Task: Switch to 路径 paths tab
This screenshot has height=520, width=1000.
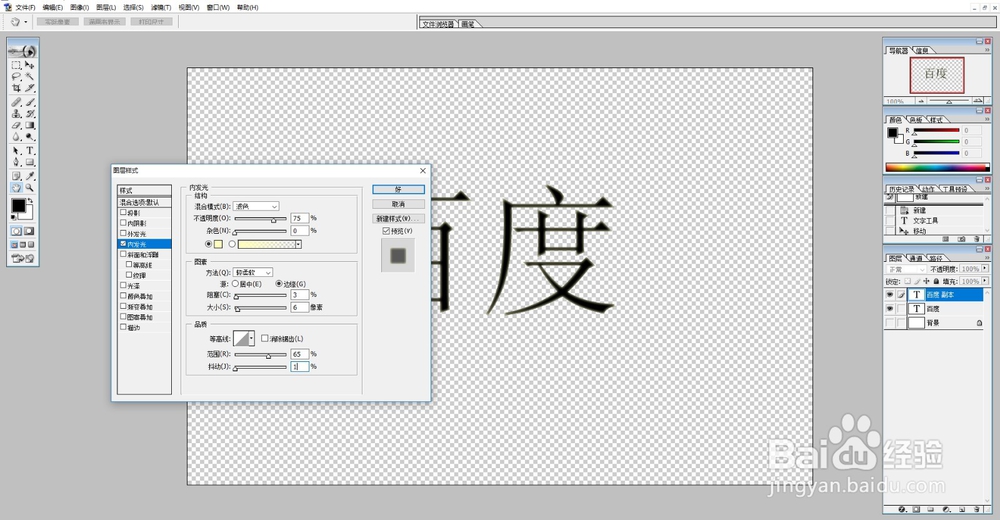Action: [936, 258]
